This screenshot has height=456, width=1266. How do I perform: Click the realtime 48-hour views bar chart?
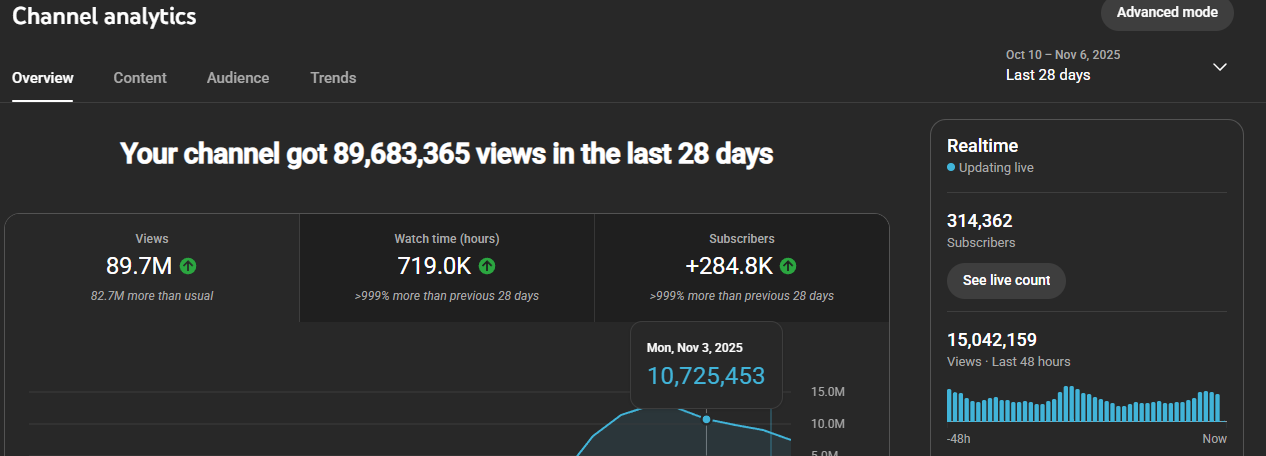(1084, 404)
